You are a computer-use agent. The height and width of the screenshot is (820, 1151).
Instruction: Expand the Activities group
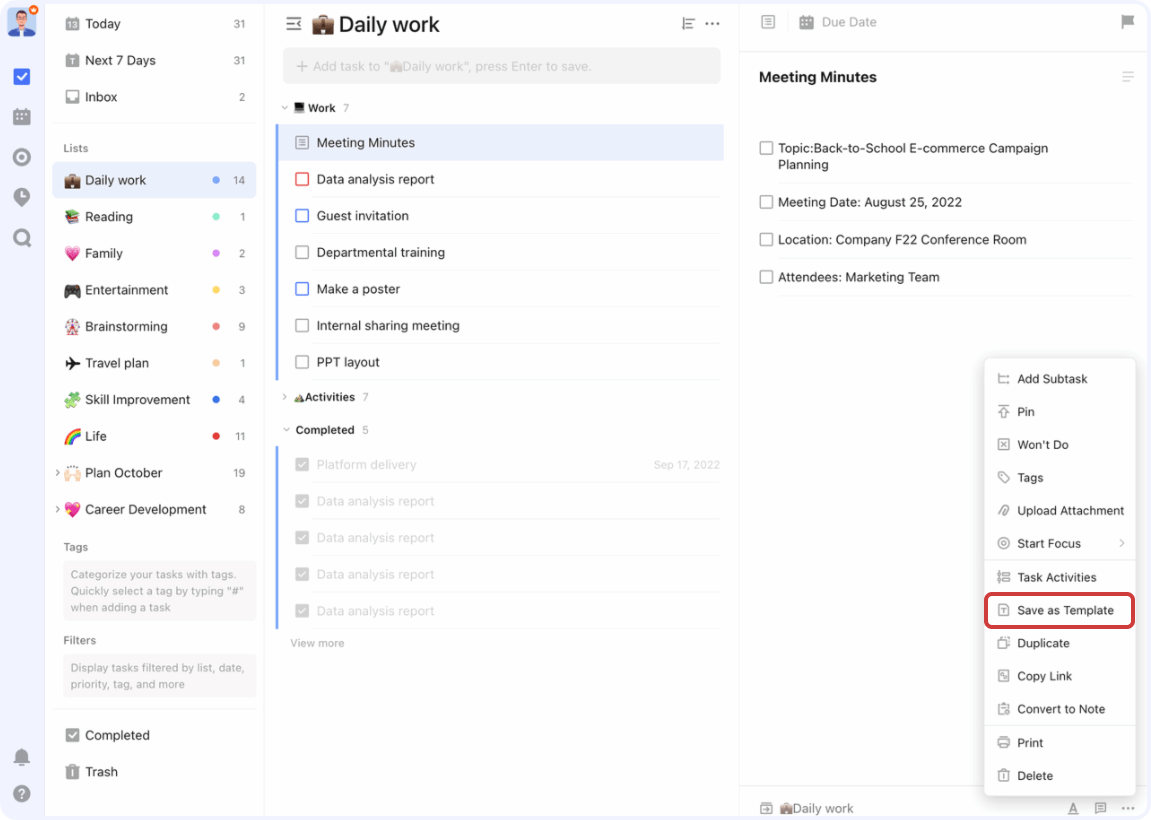tap(285, 396)
